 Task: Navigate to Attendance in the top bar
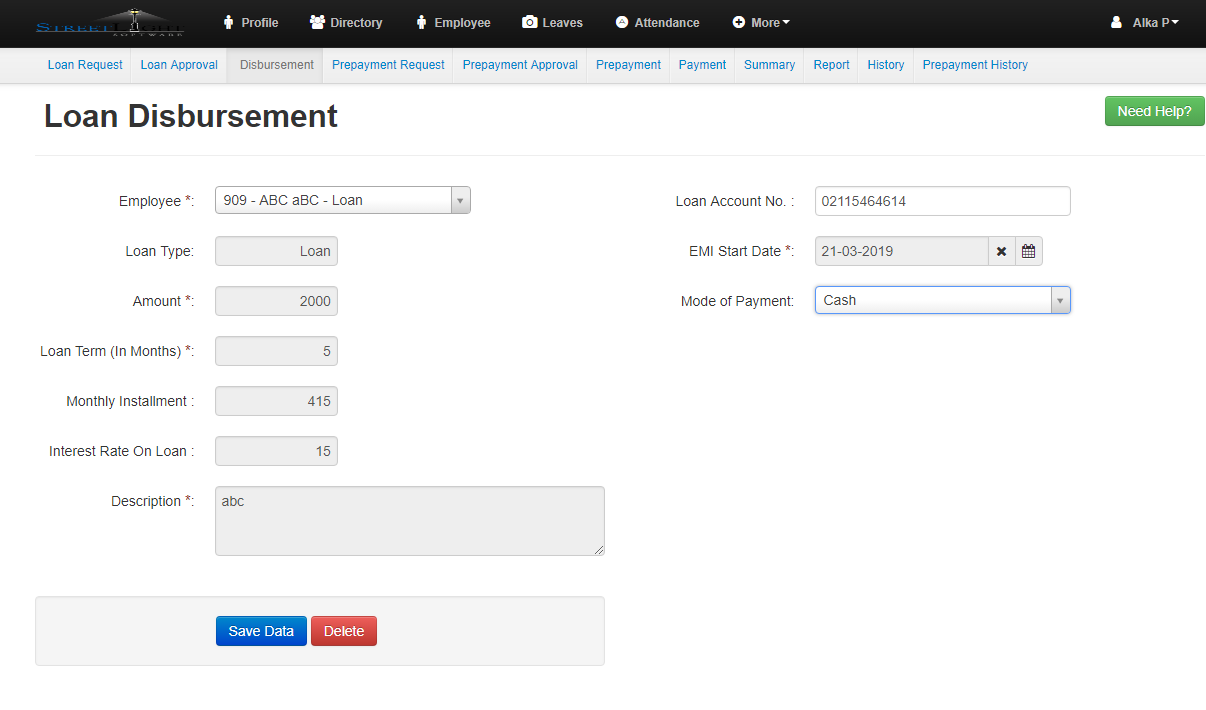(657, 22)
